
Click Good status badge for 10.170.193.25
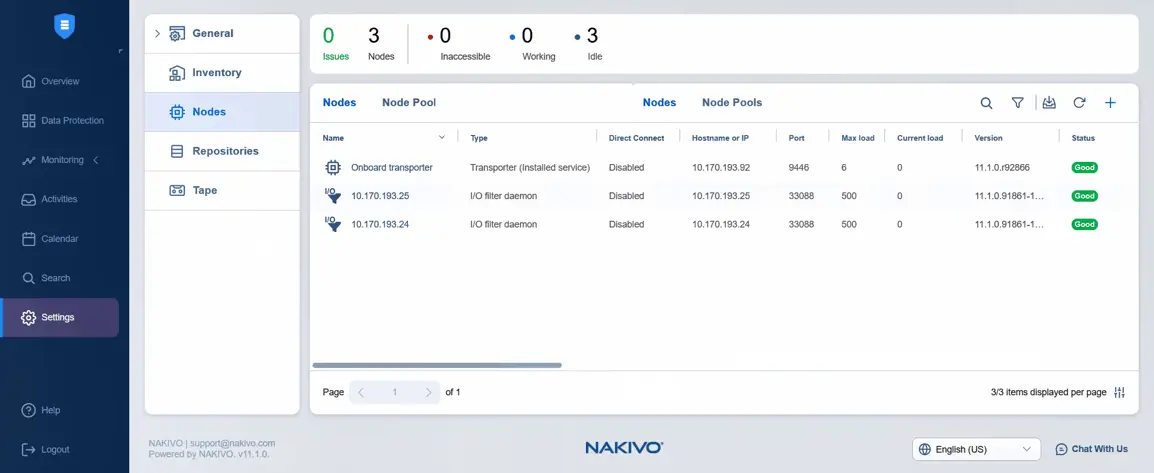coord(1085,196)
